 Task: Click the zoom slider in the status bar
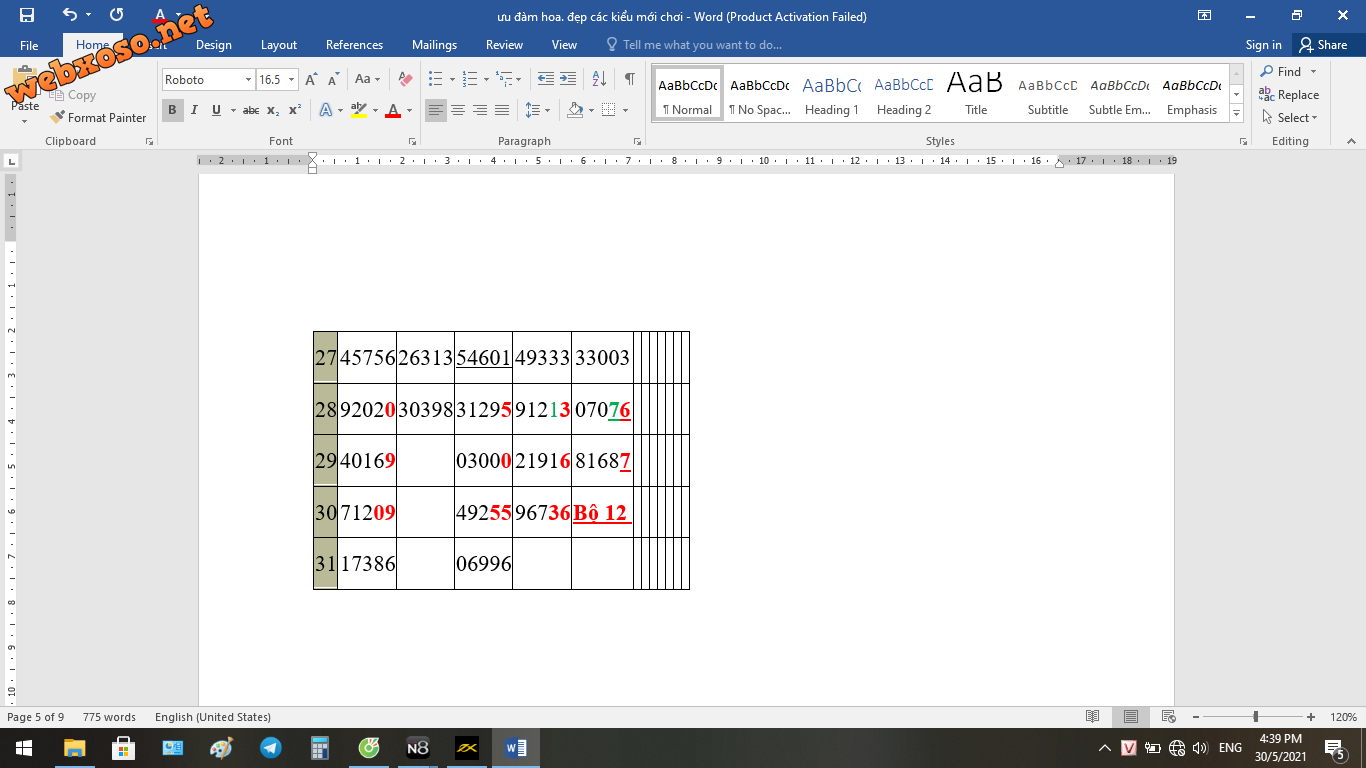tap(1256, 717)
